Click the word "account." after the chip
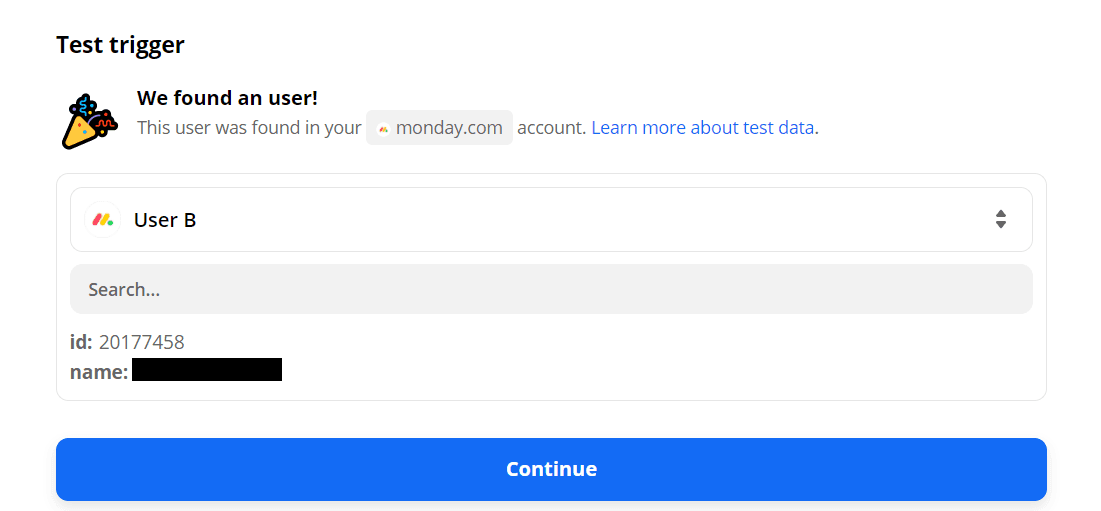The image size is (1101, 511). tap(551, 128)
